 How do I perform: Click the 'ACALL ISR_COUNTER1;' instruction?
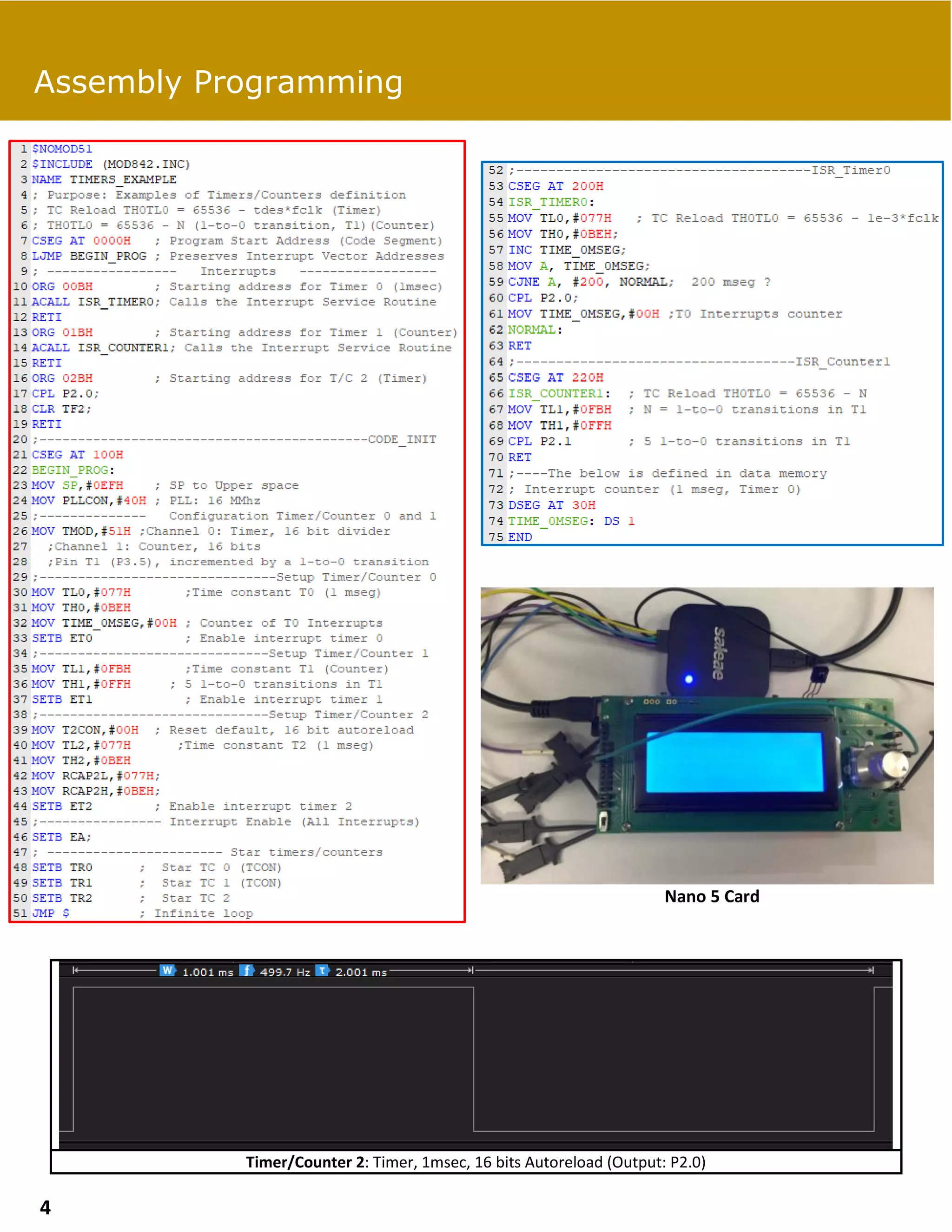pos(104,347)
